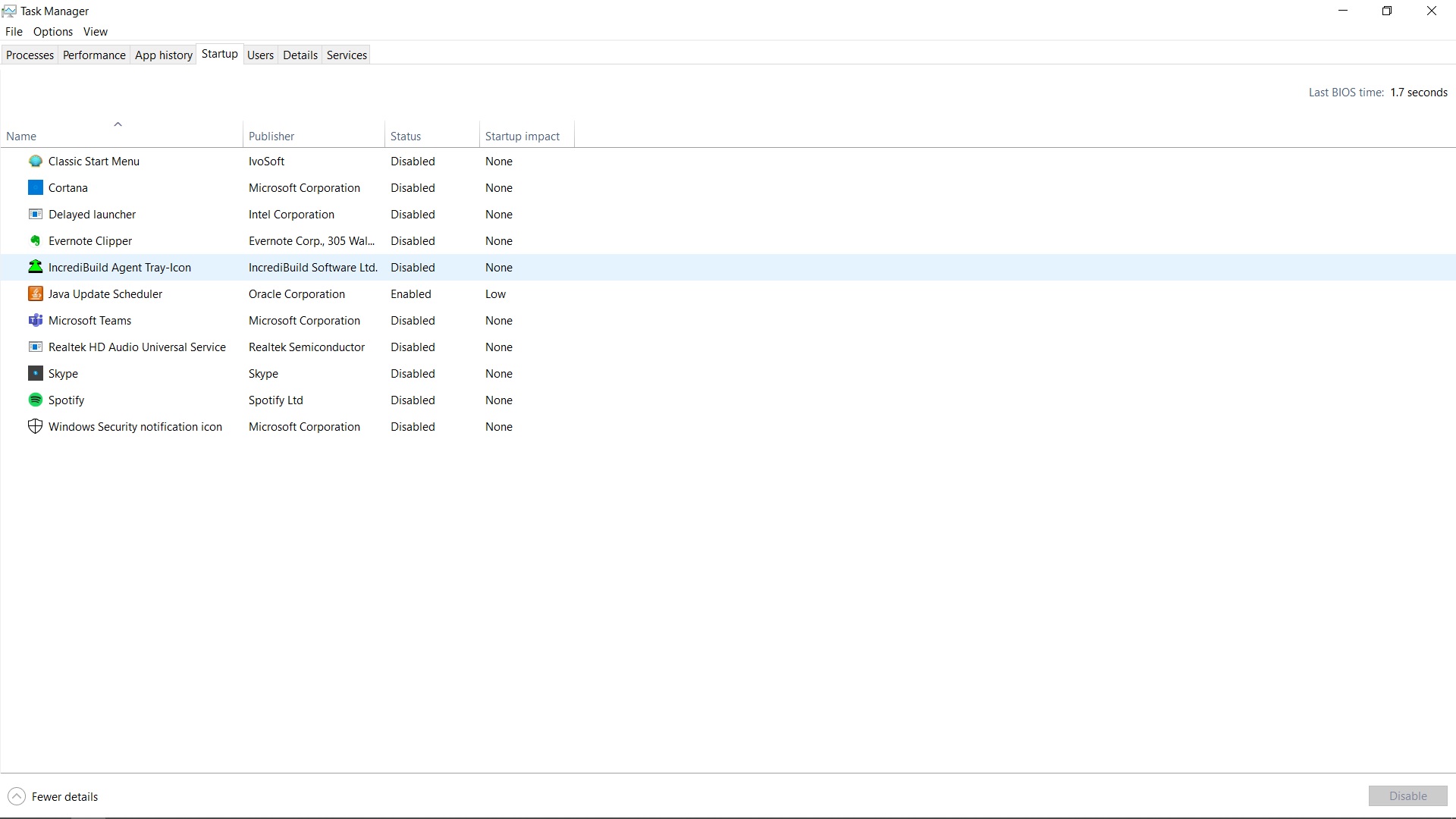Open the View menu
Image resolution: width=1456 pixels, height=819 pixels.
point(96,31)
